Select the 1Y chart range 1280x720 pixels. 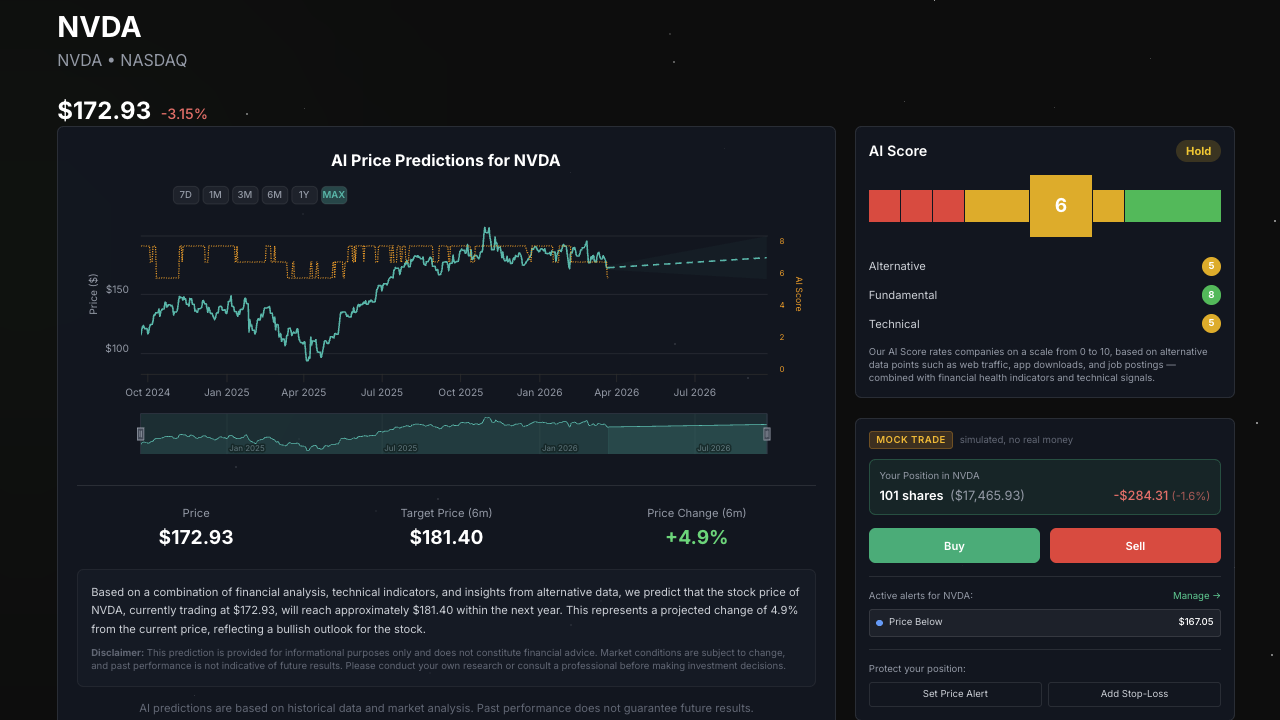pos(304,195)
